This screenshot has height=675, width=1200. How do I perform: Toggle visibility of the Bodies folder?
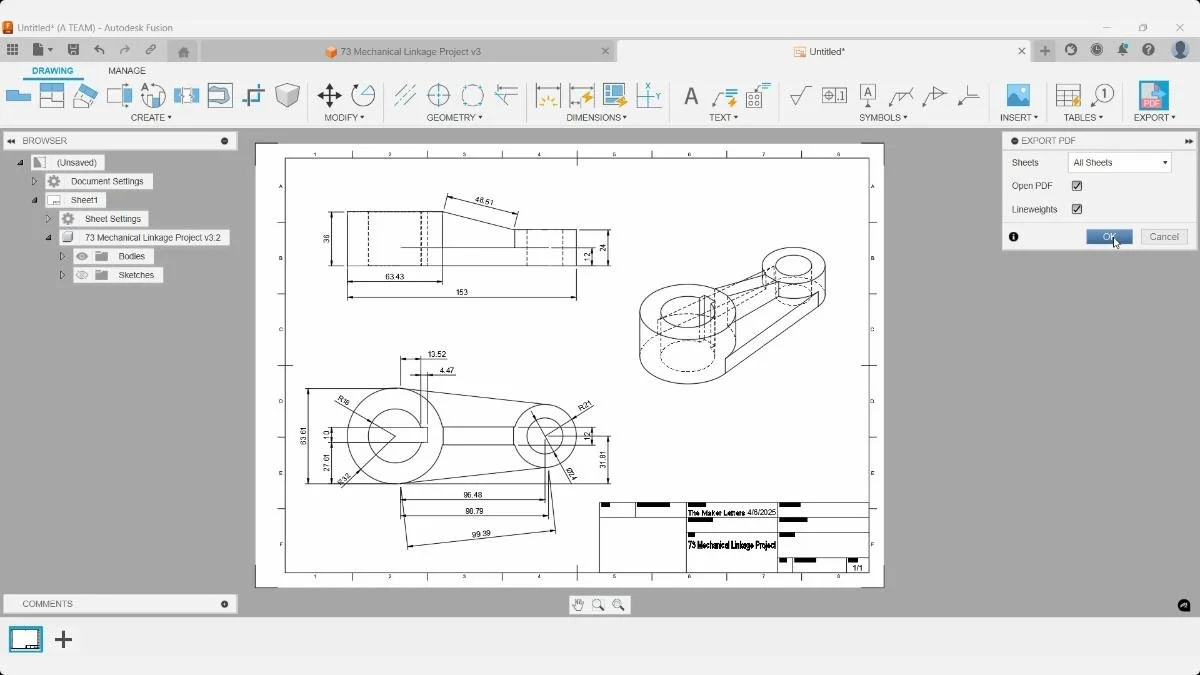click(82, 256)
